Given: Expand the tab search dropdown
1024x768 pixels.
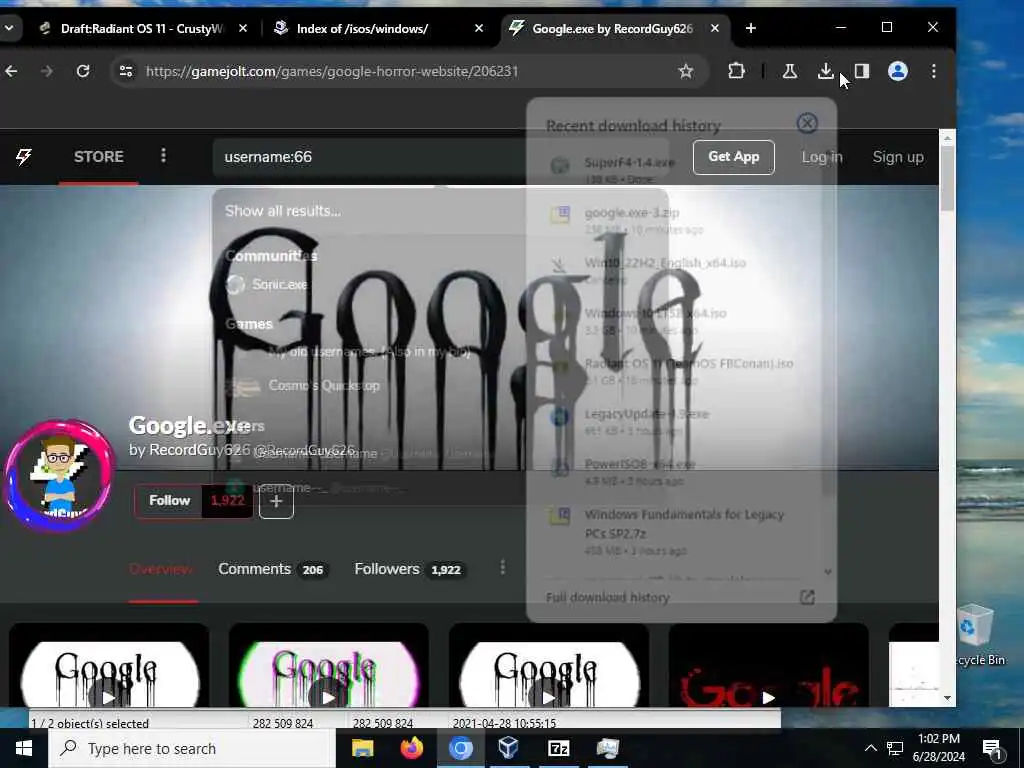Looking at the screenshot, I should click(9, 28).
